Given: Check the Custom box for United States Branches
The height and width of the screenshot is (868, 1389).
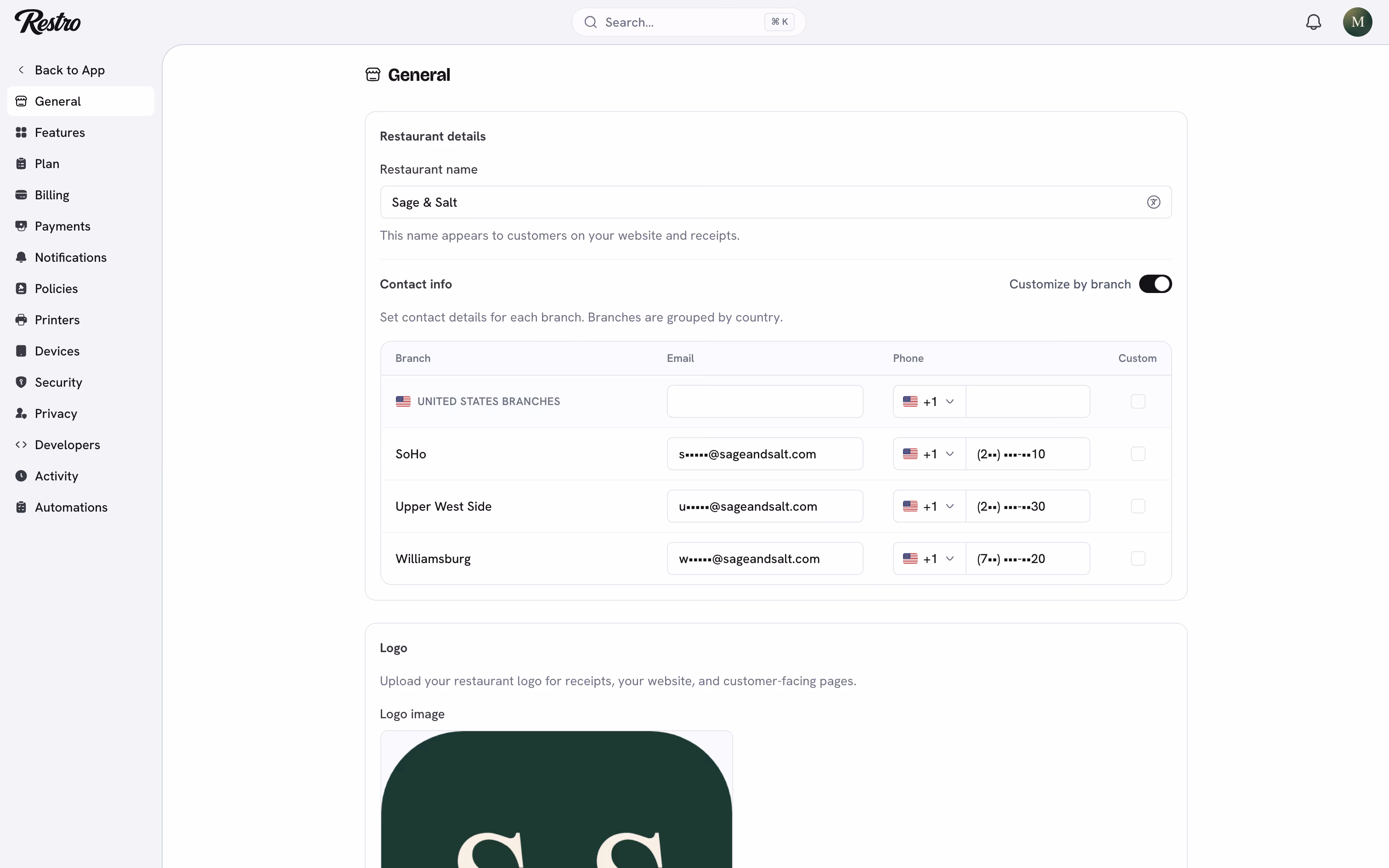Looking at the screenshot, I should pyautogui.click(x=1138, y=401).
